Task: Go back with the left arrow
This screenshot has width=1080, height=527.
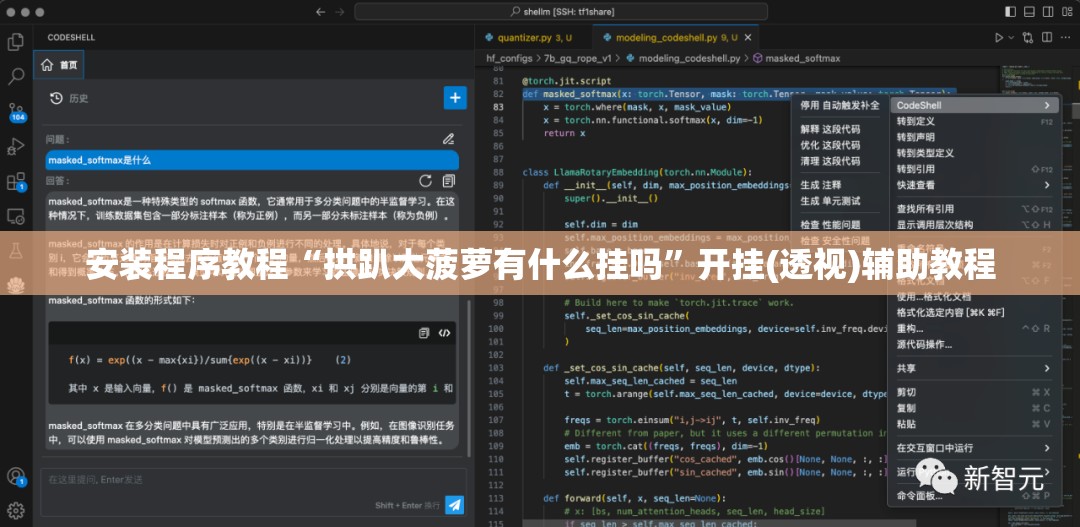Action: click(320, 12)
